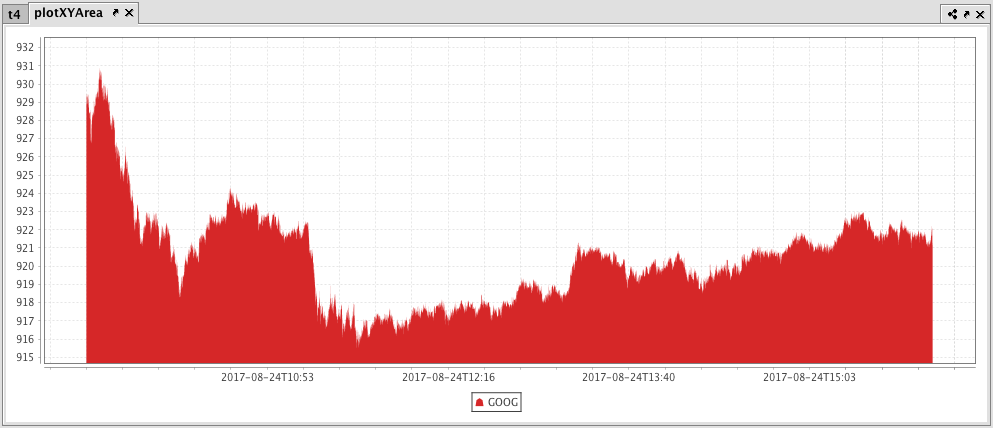This screenshot has width=993, height=428.
Task: Click the 932 value on the y-axis
Action: pyautogui.click(x=25, y=48)
